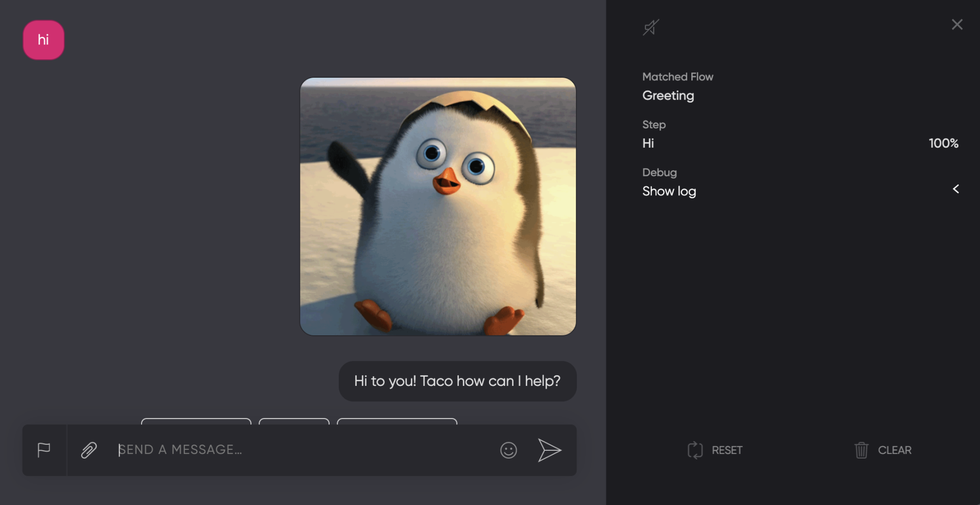Click the Show log text
Screen dimensions: 980x505
click(x=669, y=191)
